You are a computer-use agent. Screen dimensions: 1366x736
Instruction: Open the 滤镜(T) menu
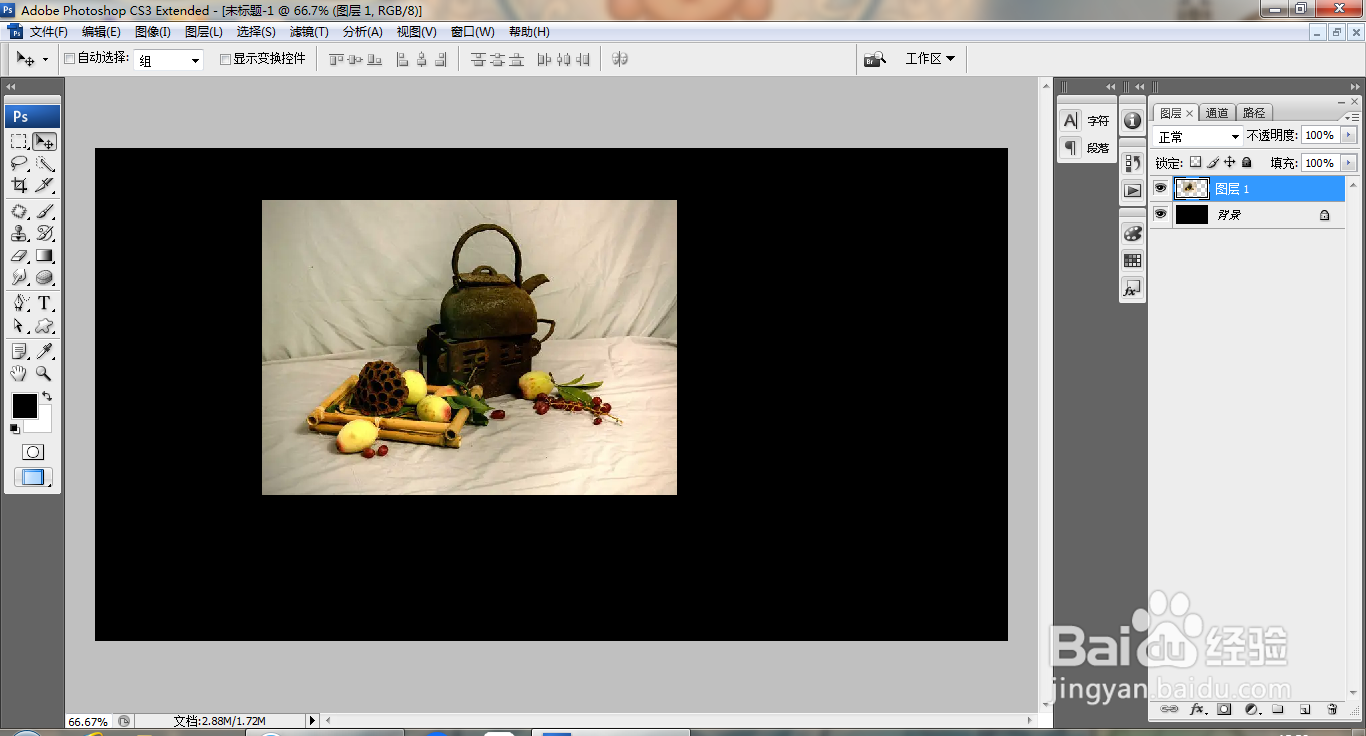[x=309, y=32]
